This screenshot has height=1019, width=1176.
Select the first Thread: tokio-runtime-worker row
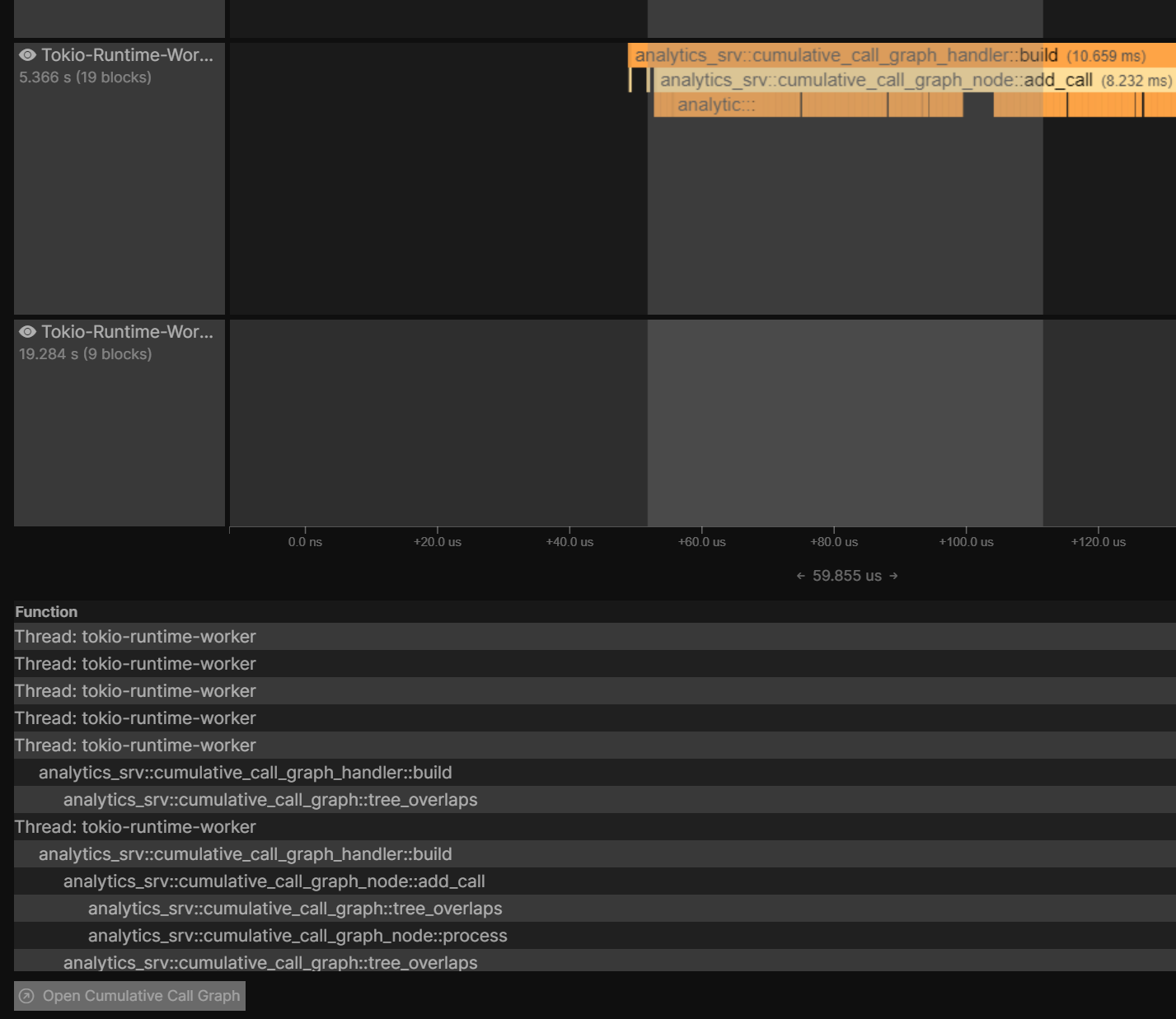(134, 636)
